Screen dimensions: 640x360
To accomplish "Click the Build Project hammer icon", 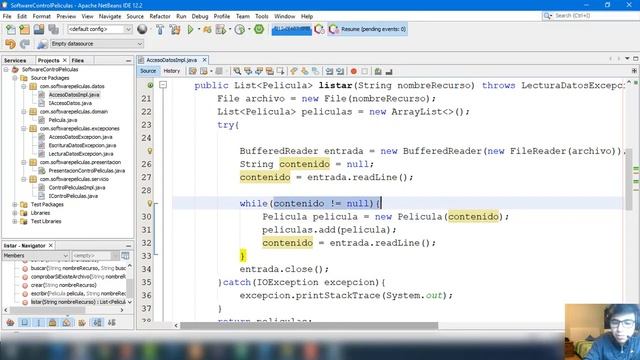I will click(x=160, y=29).
